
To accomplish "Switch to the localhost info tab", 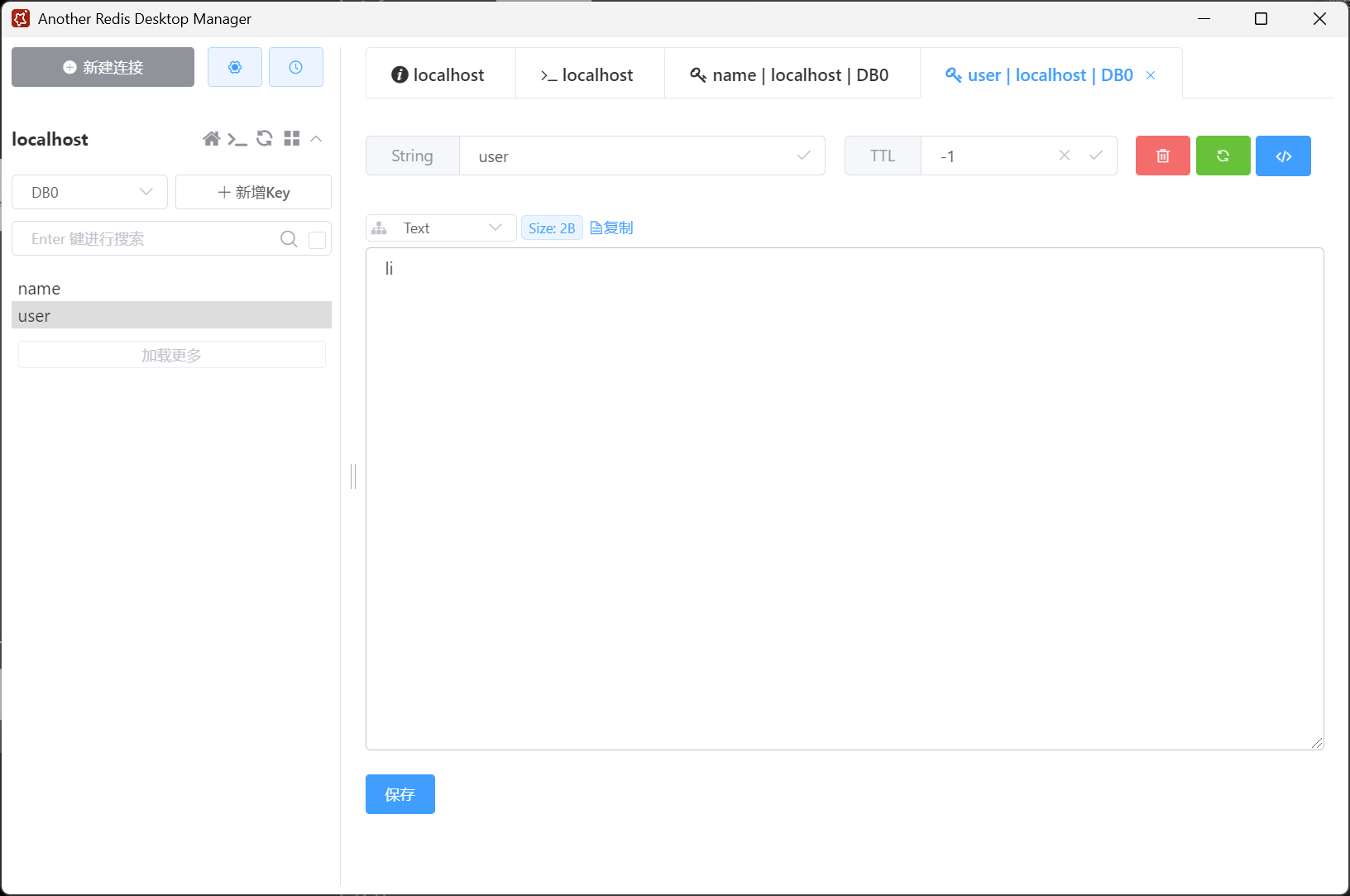I will point(439,75).
